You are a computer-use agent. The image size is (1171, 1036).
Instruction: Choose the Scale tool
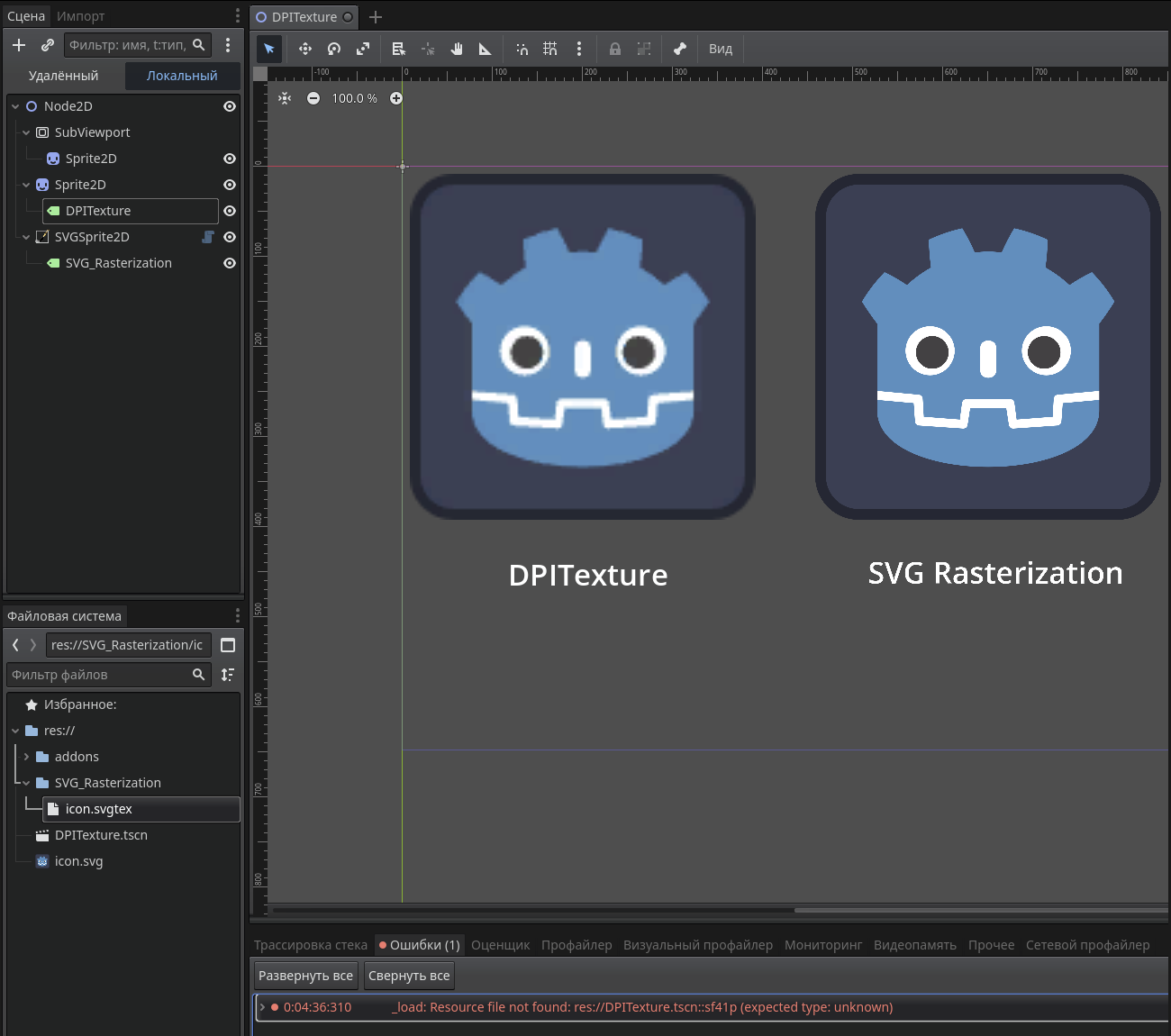(x=363, y=49)
